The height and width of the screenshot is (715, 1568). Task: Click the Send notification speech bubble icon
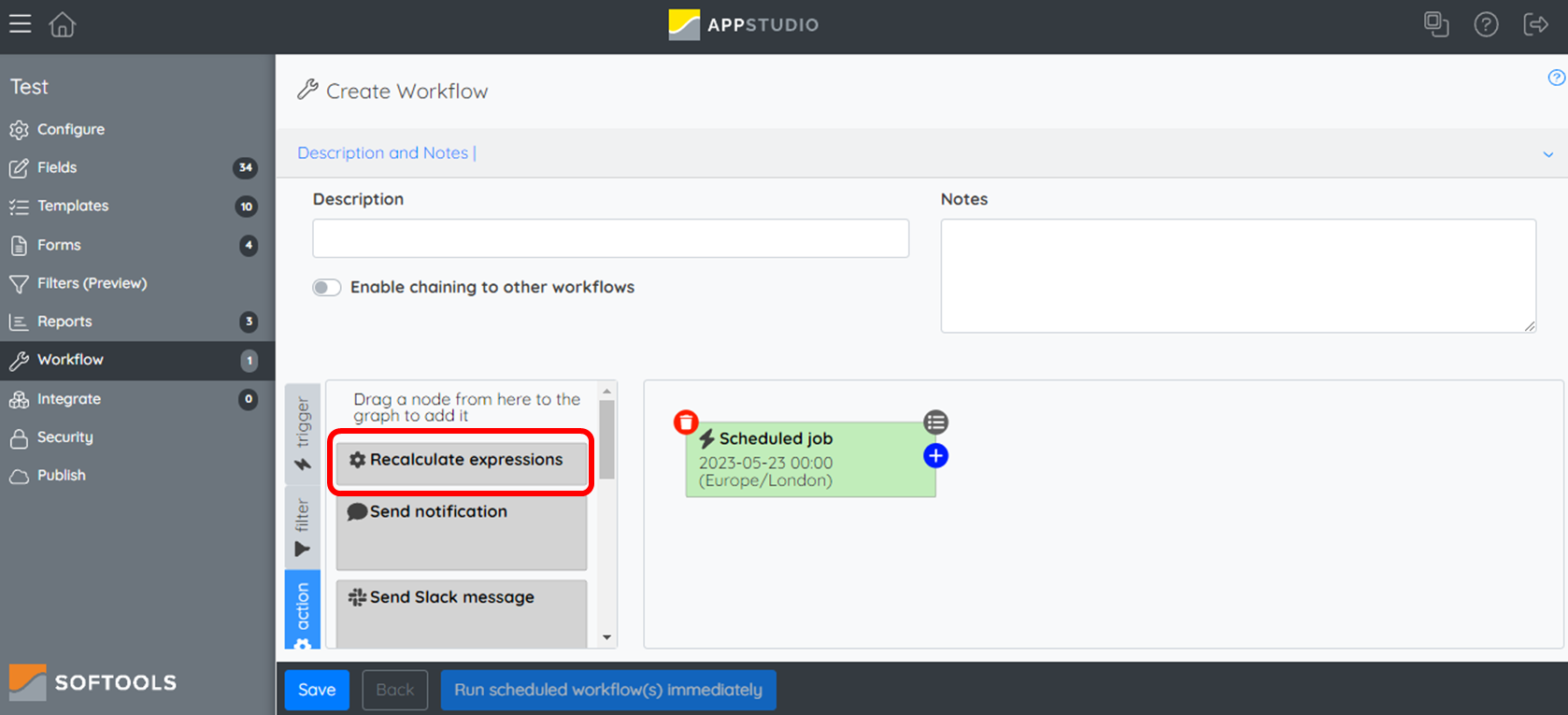pyautogui.click(x=357, y=512)
